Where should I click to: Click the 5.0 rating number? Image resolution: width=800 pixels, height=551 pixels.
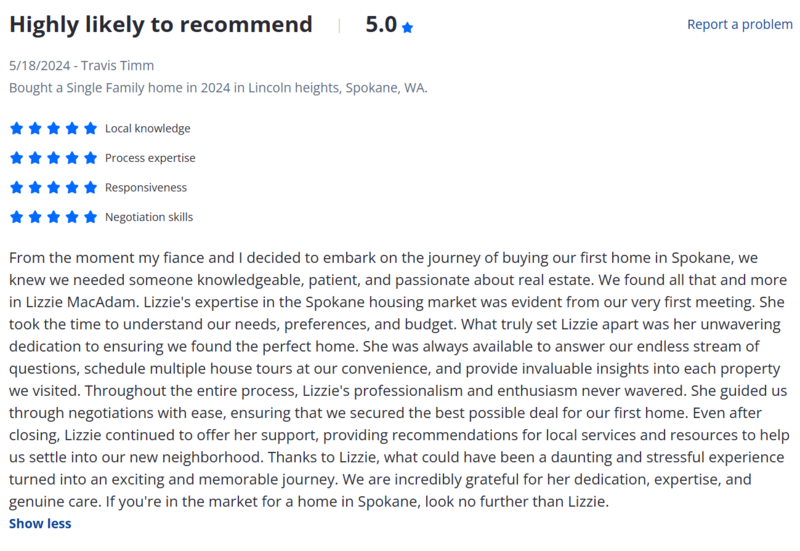point(381,25)
